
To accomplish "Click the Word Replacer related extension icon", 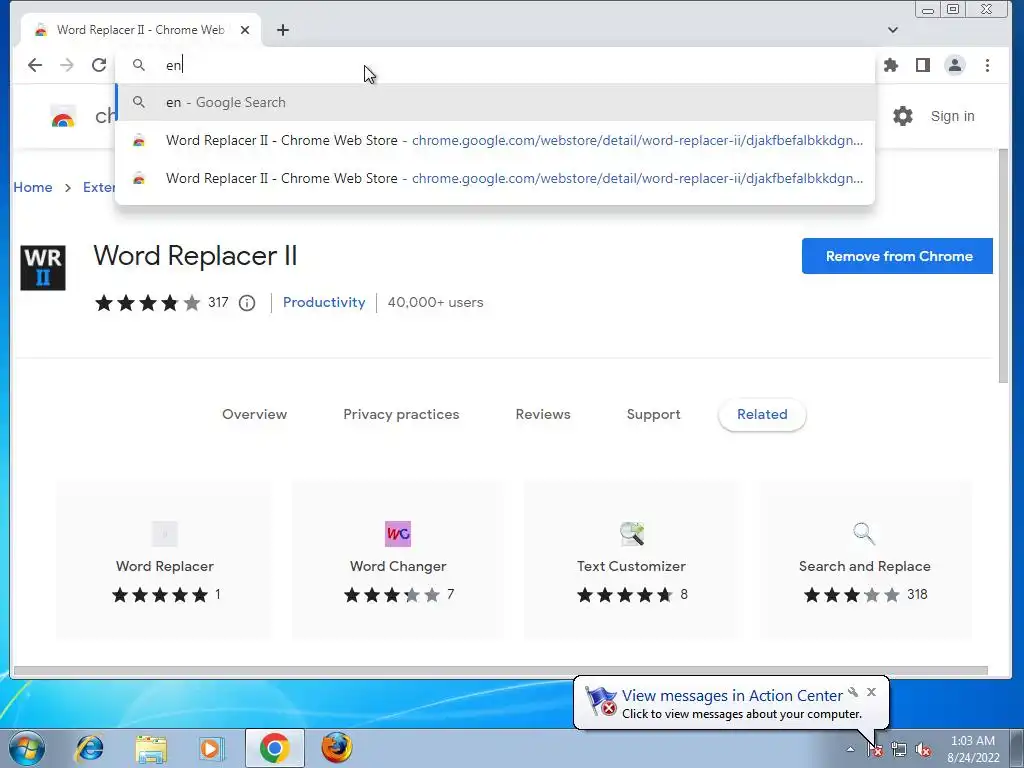I will pos(165,534).
